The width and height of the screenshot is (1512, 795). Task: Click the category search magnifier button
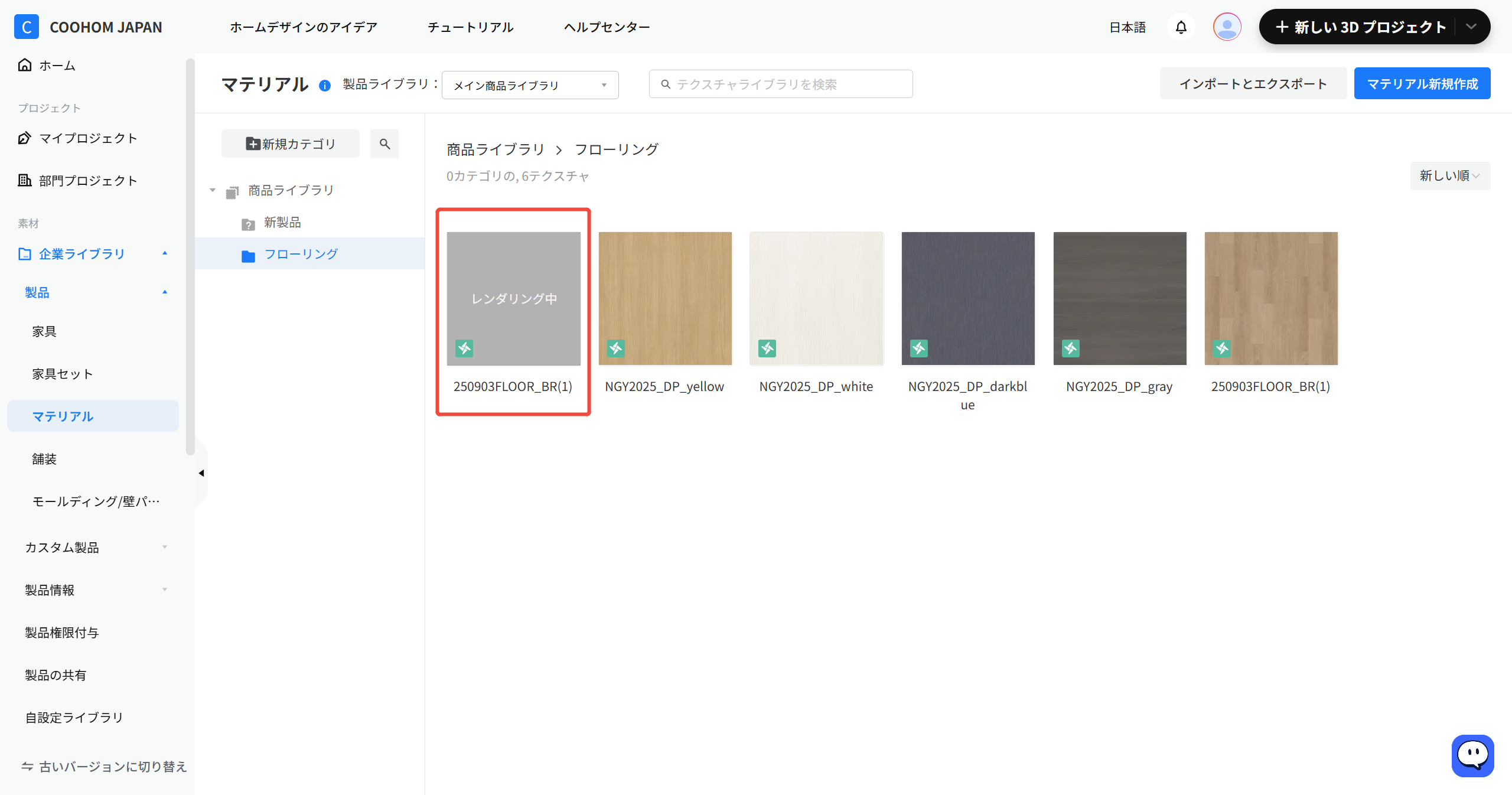(384, 144)
